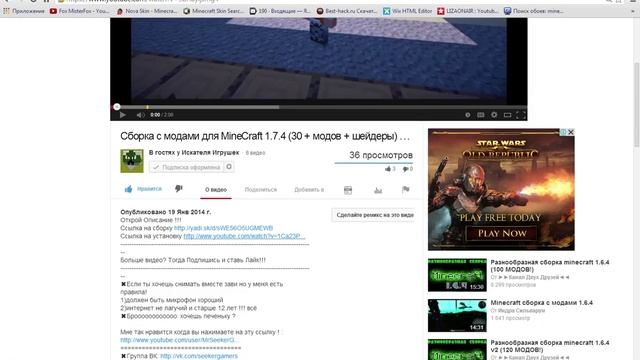Open the yadi.sk download link in the description
This screenshot has width=640, height=360.
tap(223, 228)
